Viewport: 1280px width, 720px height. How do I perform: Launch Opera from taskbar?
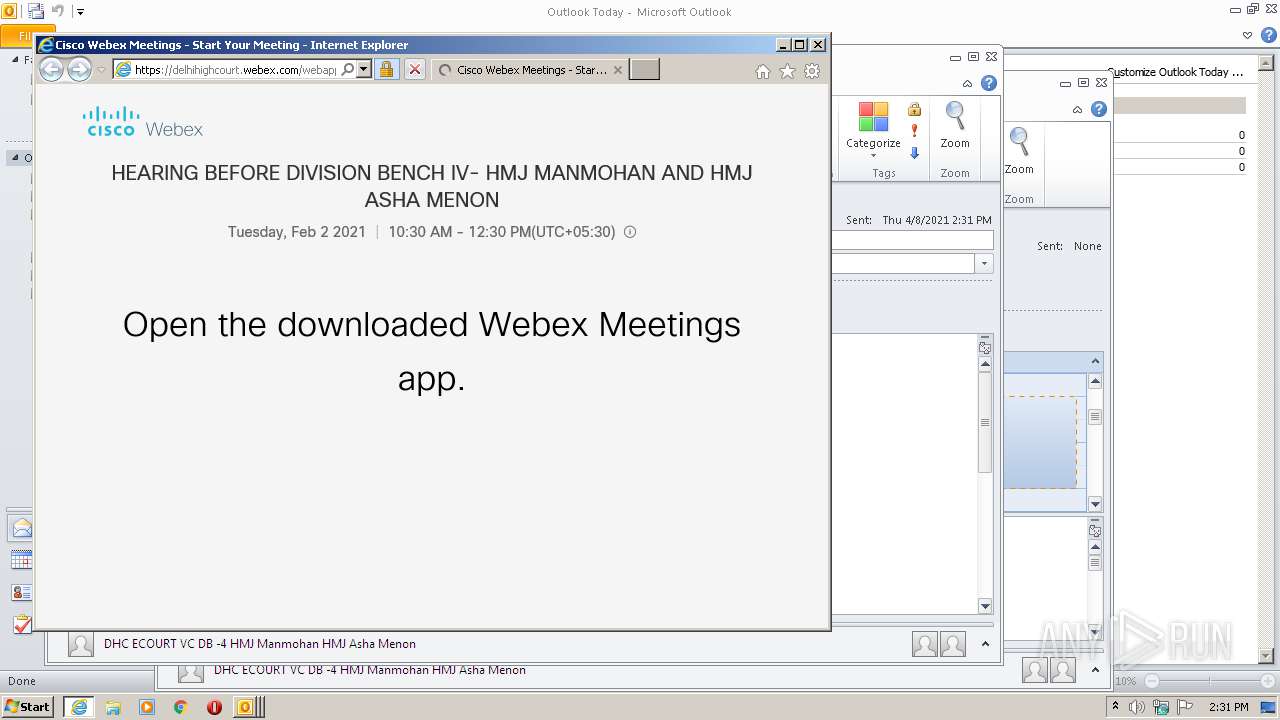214,707
